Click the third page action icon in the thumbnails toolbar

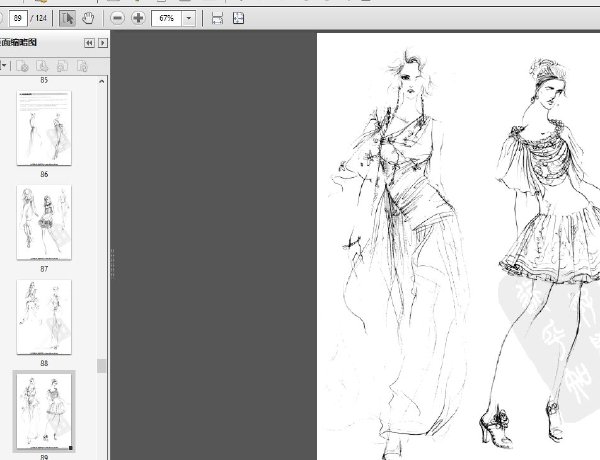pos(62,66)
